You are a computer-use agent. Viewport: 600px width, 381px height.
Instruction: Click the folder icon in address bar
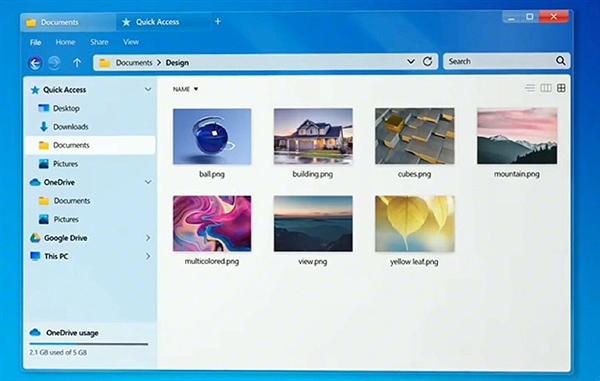pyautogui.click(x=105, y=63)
